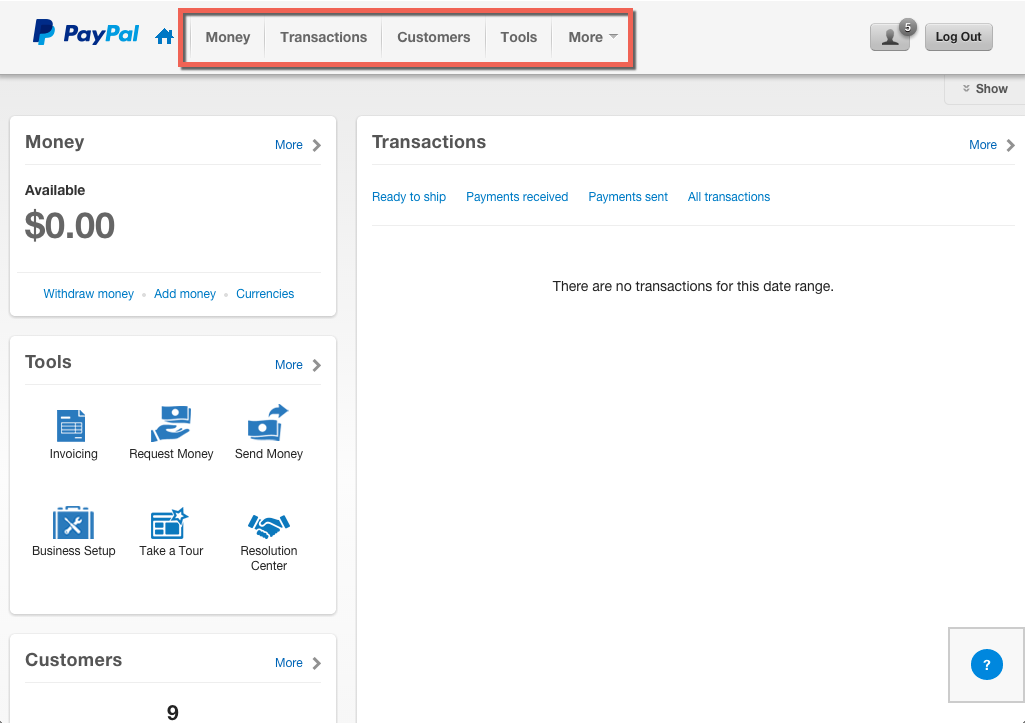The image size is (1025, 723).
Task: Open the Currencies link
Action: point(265,294)
